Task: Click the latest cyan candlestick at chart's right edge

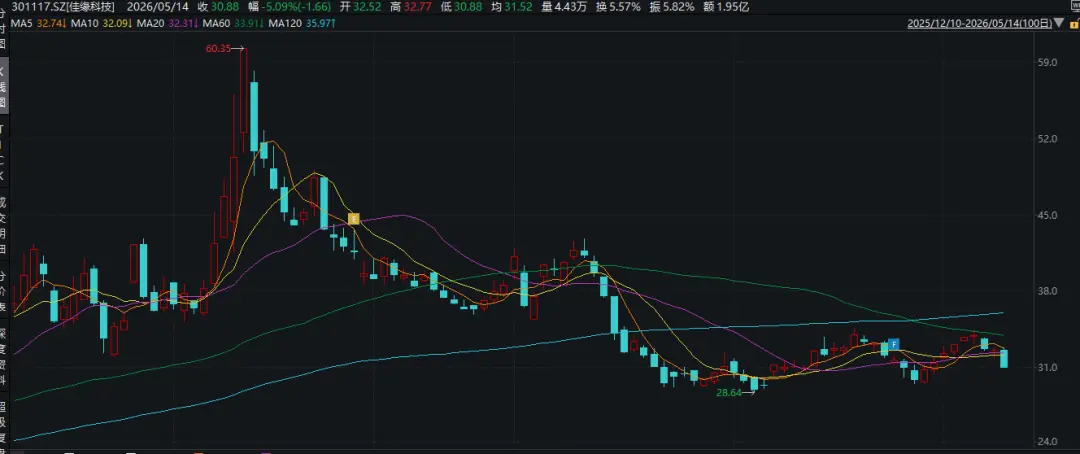Action: point(1004,358)
